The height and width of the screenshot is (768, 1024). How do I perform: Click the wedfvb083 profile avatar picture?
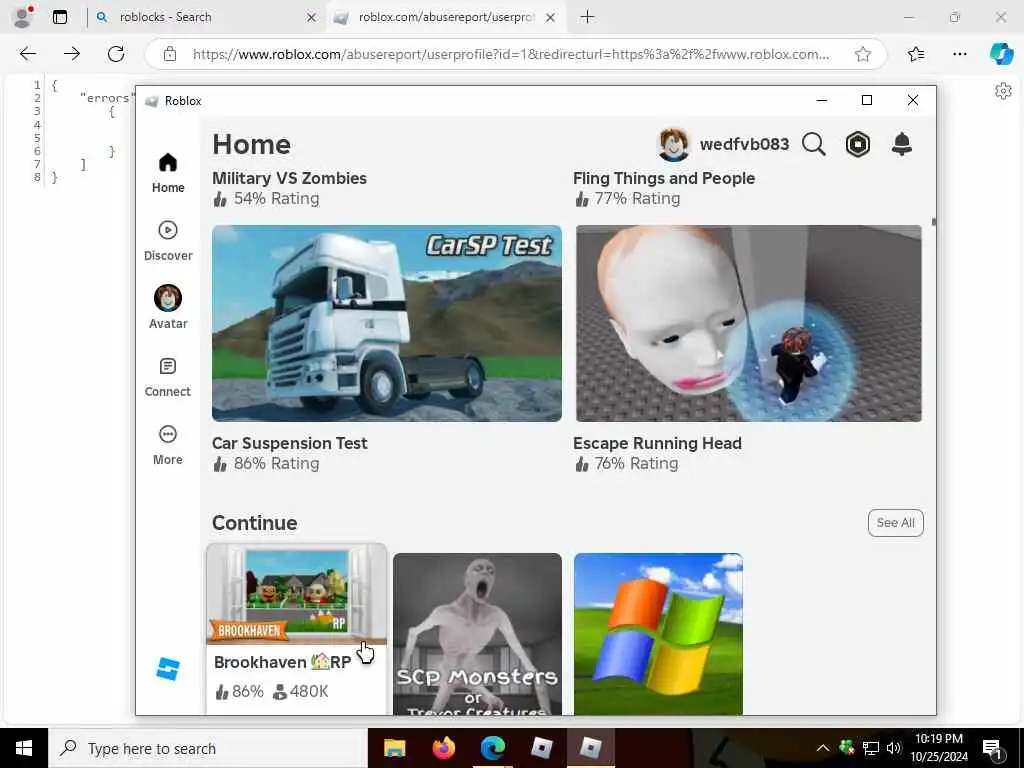click(673, 144)
